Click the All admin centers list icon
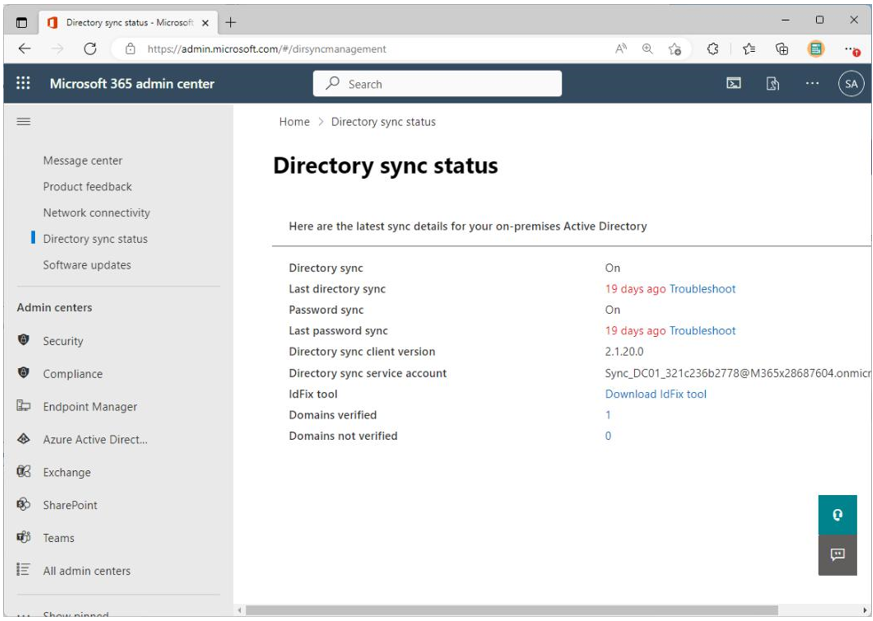The width and height of the screenshot is (873, 621). 23,569
